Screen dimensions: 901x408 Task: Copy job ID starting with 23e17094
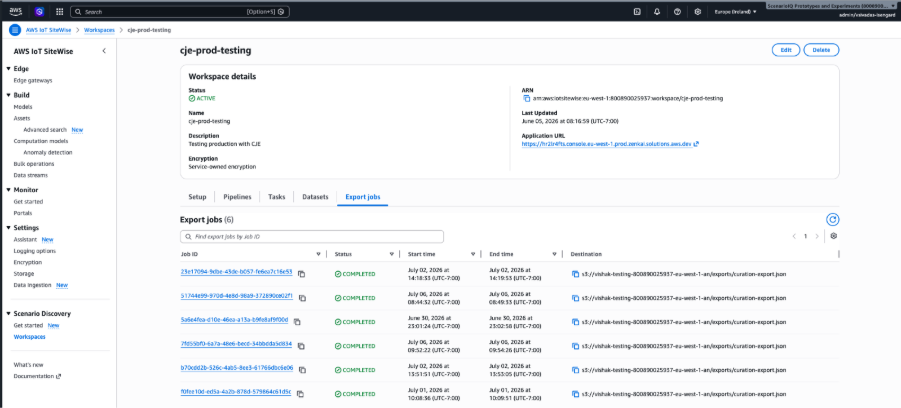pos(302,274)
